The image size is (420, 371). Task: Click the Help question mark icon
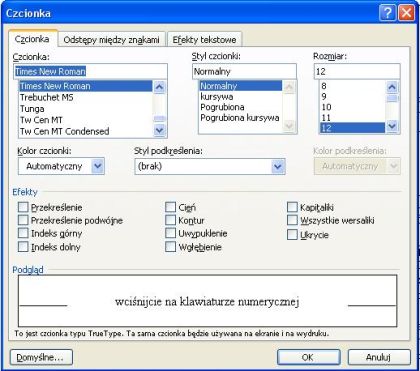(x=388, y=14)
